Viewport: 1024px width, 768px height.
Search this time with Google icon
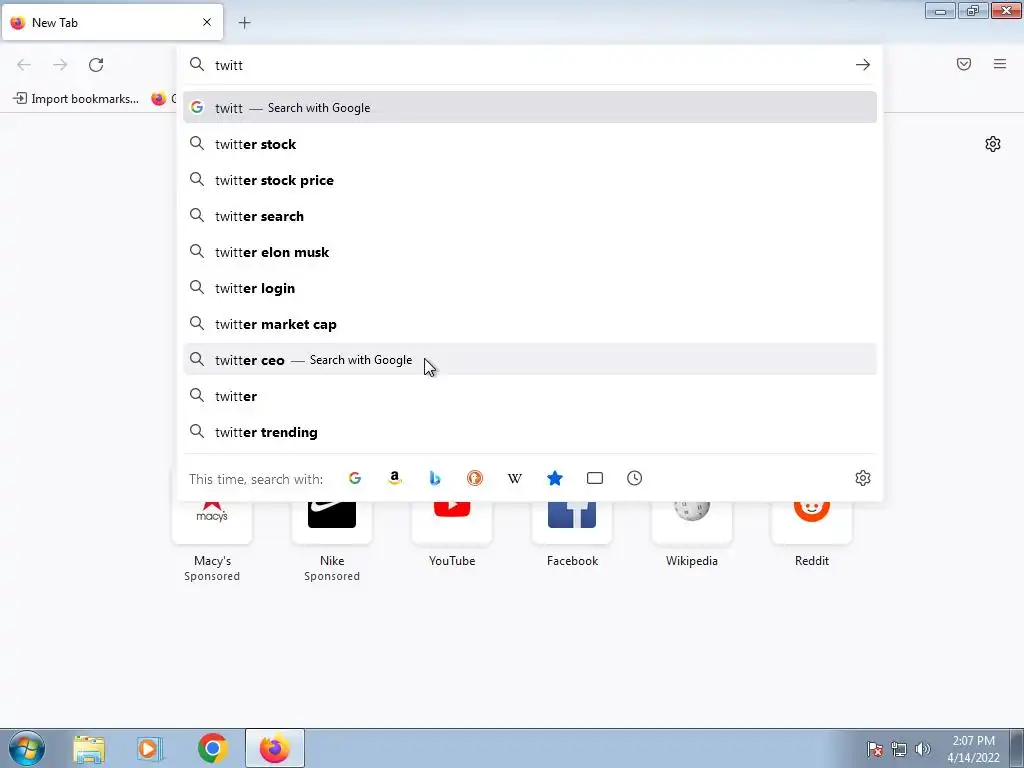click(355, 478)
